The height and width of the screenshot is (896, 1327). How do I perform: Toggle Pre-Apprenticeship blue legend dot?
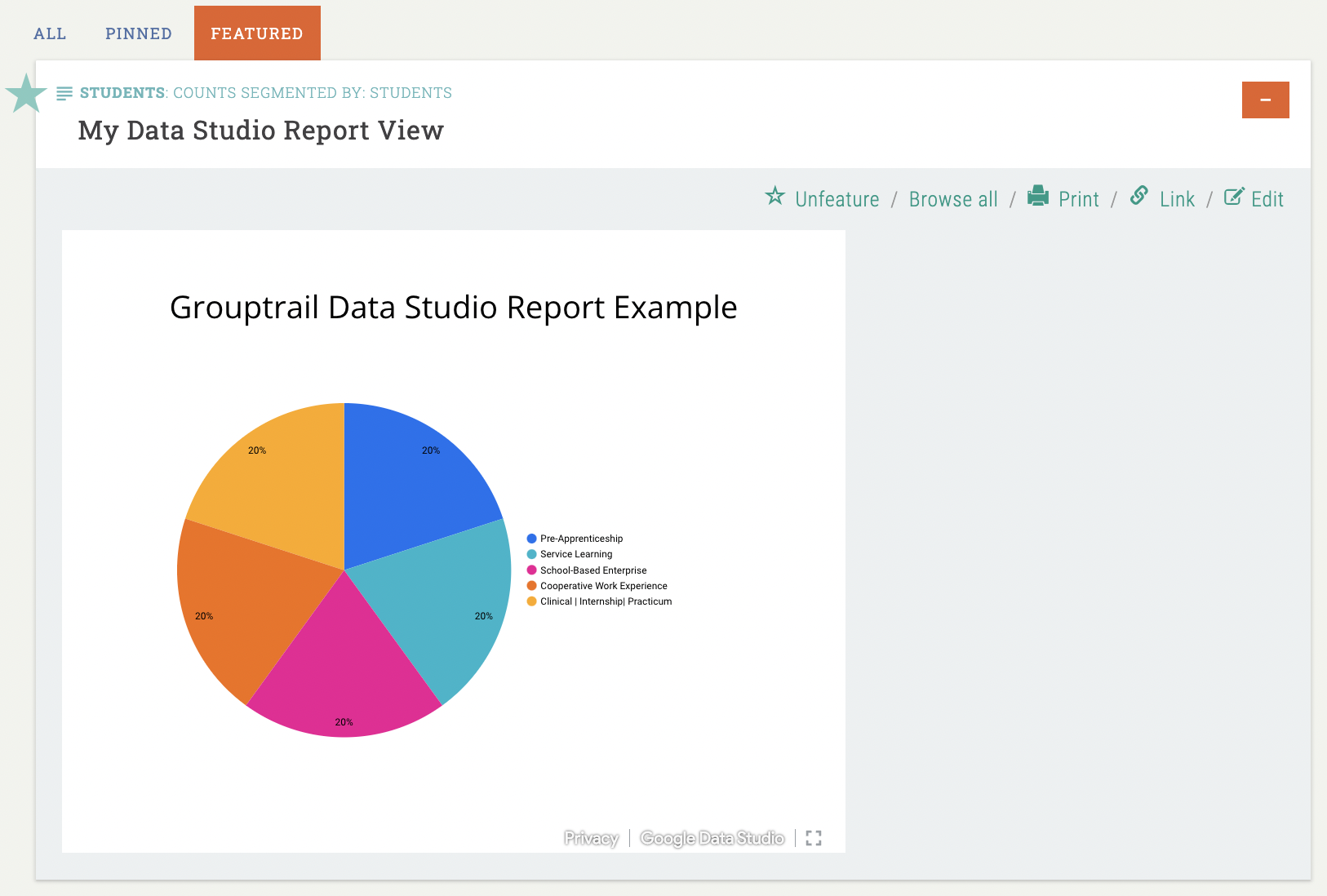pos(532,539)
